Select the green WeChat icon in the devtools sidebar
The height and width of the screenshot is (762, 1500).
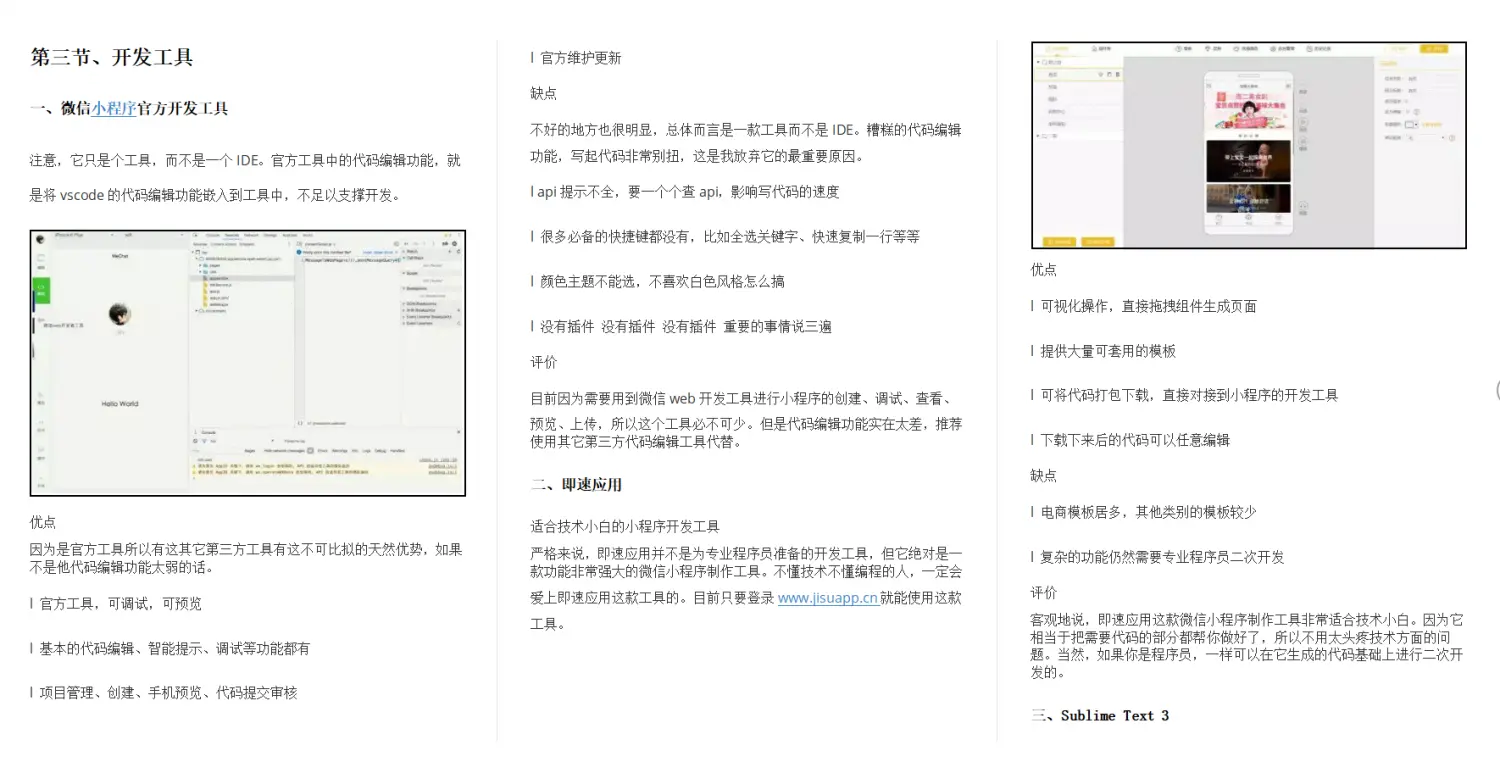42,292
